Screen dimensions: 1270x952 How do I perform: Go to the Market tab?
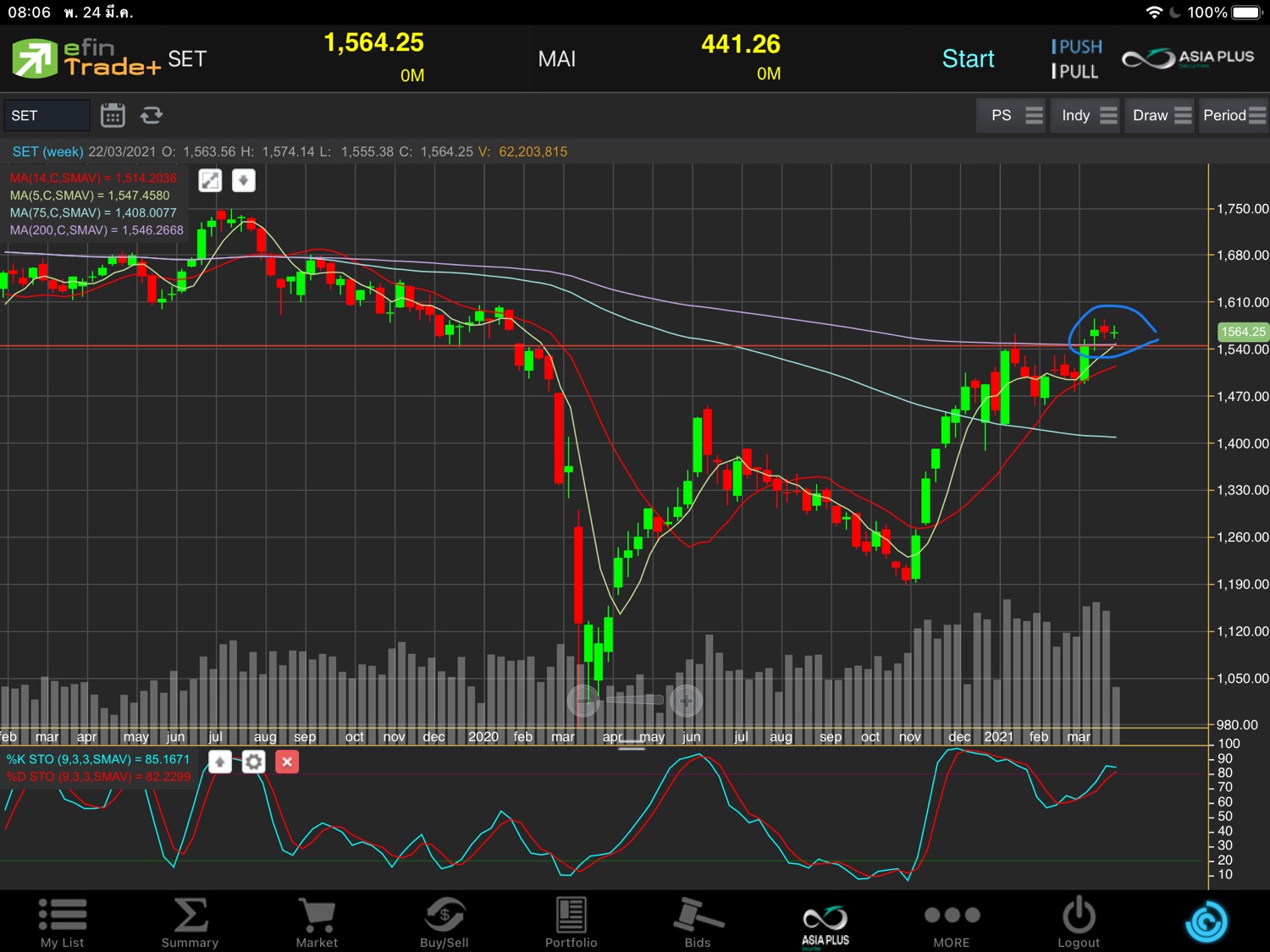point(317,922)
